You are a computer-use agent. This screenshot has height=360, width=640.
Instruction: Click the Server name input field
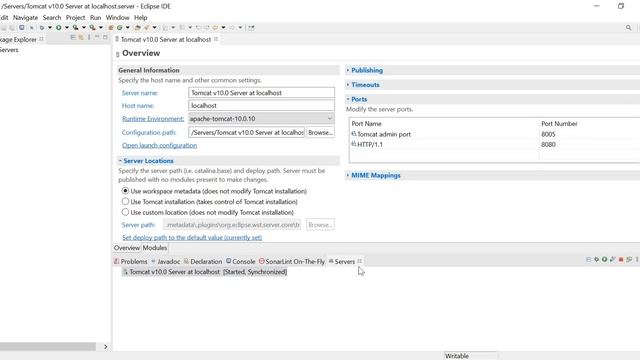pos(261,93)
